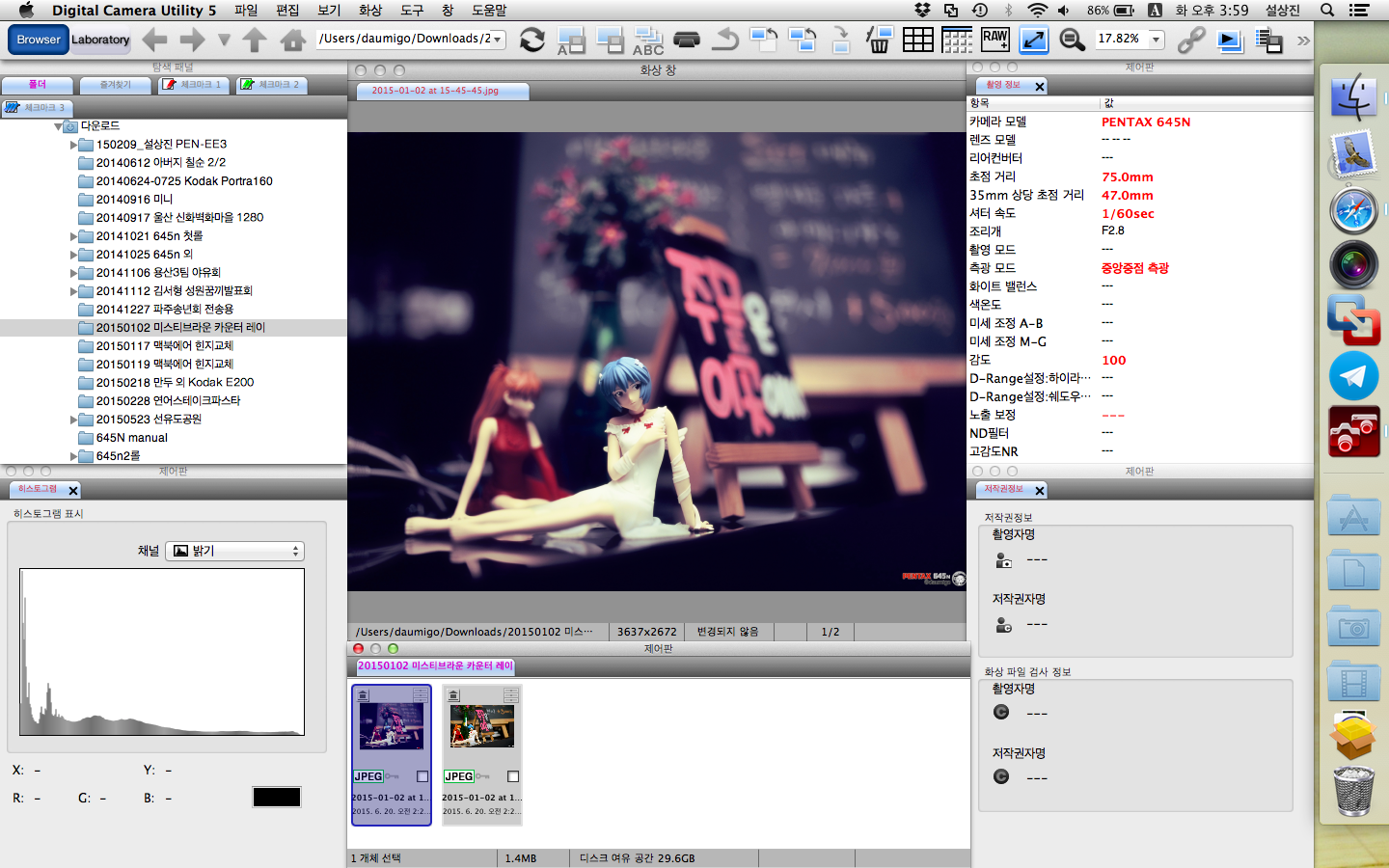
Task: Open the 화상 menu
Action: (x=370, y=10)
